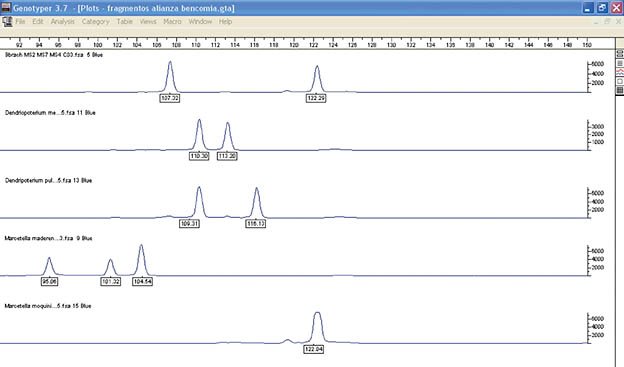
Task: Open the File menu
Action: [x=20, y=21]
